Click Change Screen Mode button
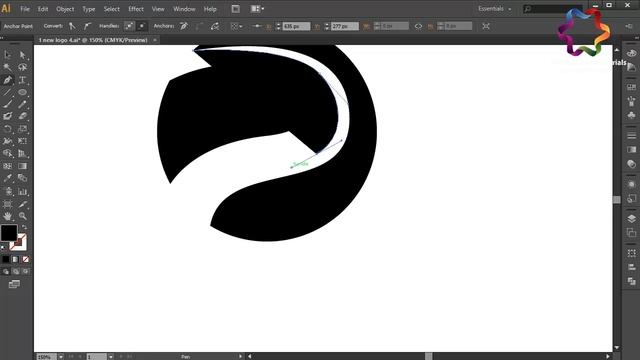 click(14, 284)
